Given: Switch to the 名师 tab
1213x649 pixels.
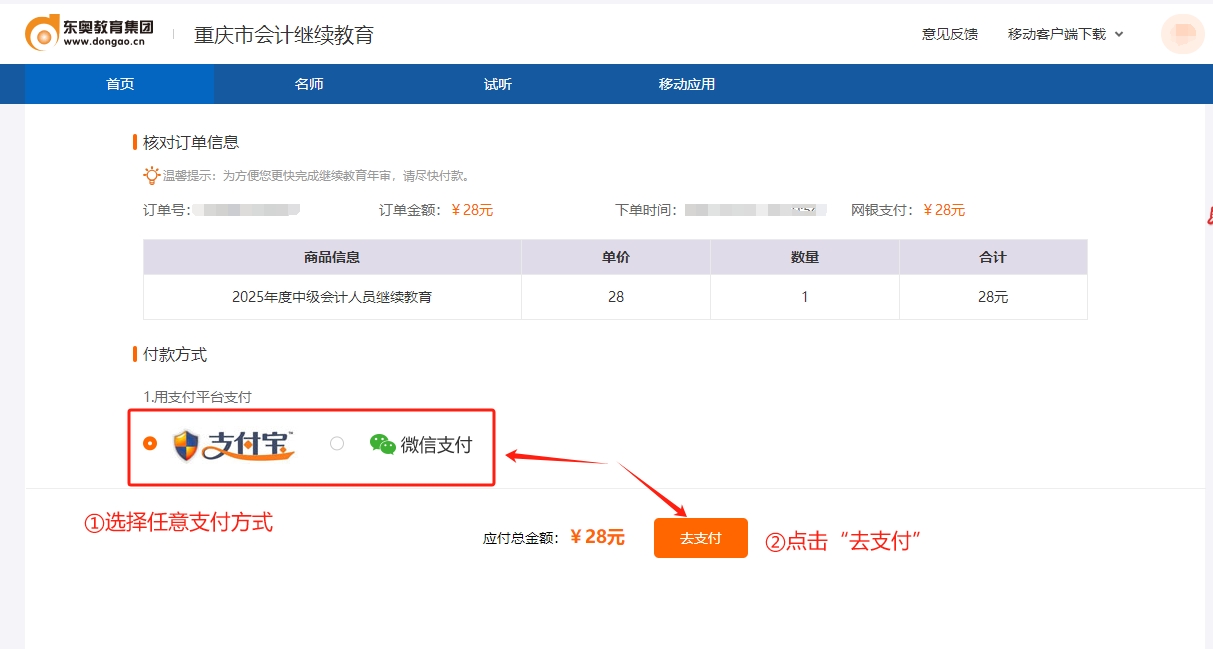Looking at the screenshot, I should 309,84.
